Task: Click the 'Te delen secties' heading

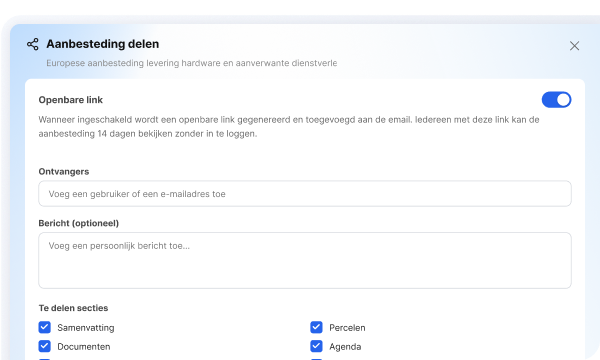Action: pos(73,308)
